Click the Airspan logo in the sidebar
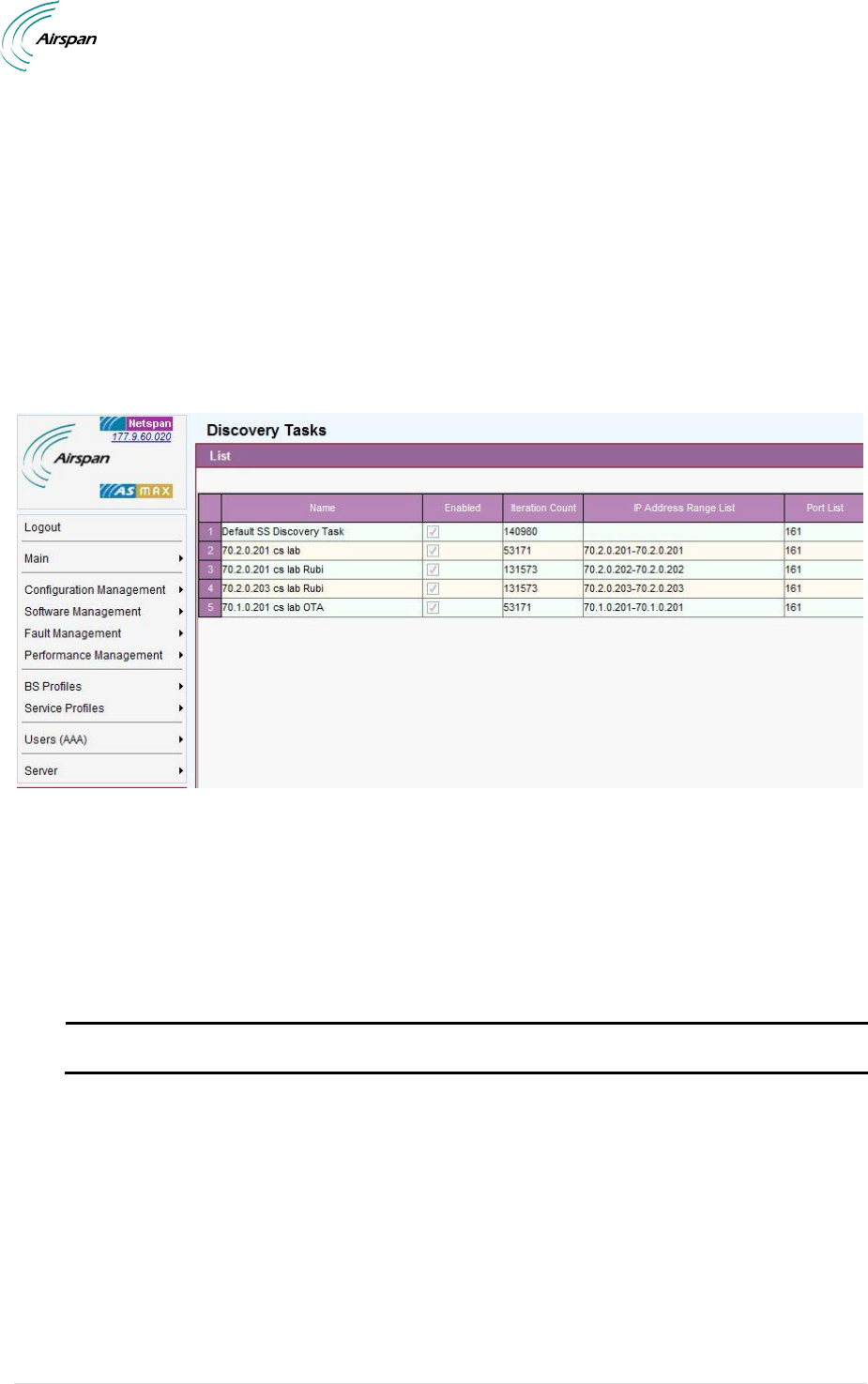Image resolution: width=868 pixels, height=1384 pixels. (x=66, y=456)
